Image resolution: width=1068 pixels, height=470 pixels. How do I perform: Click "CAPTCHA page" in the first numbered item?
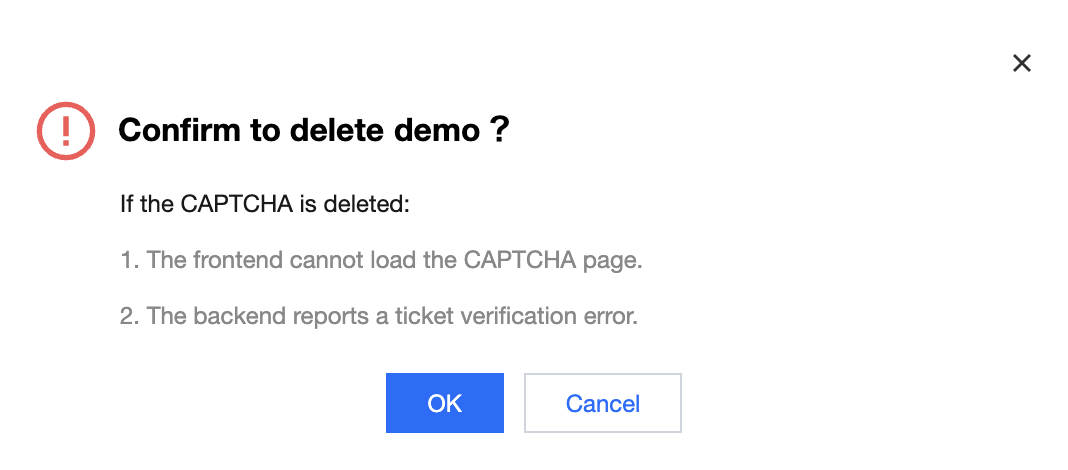(x=552, y=261)
